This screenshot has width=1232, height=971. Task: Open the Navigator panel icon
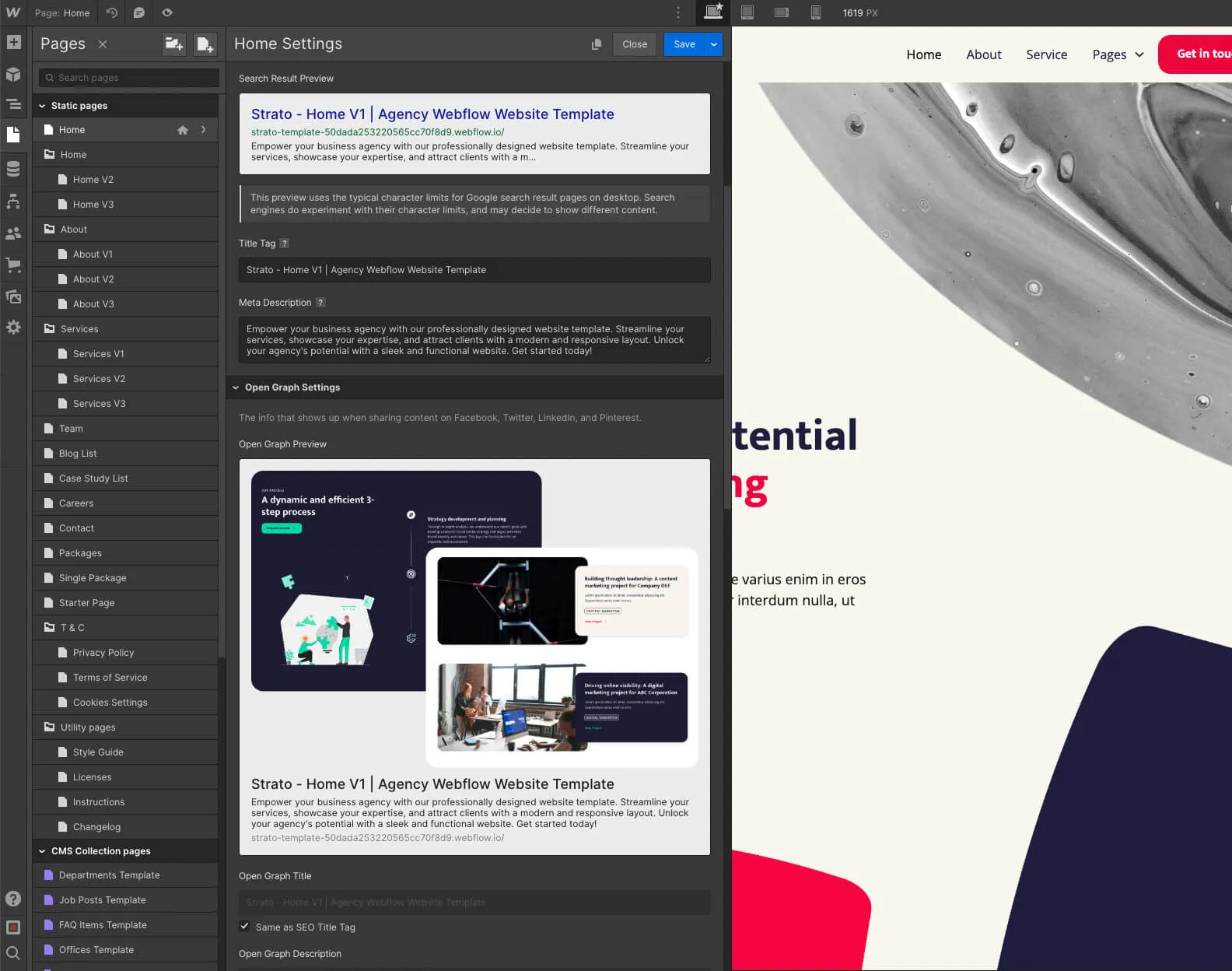13,103
